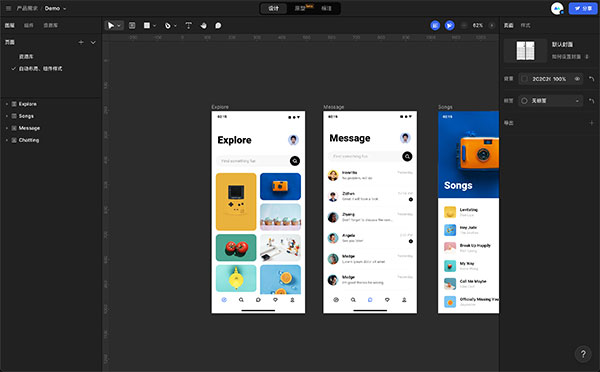Click black search button in Explore frame
Screen dimensions: 600x372
click(295, 161)
